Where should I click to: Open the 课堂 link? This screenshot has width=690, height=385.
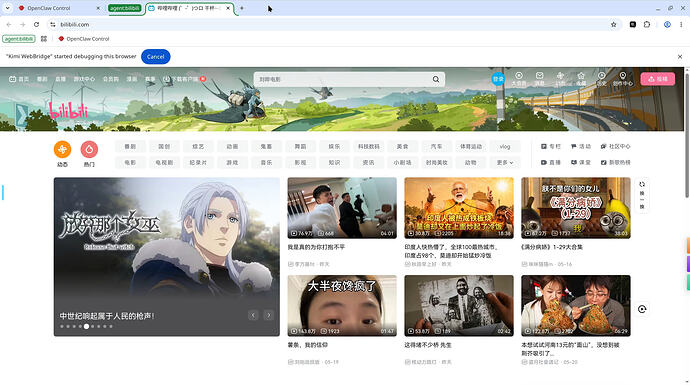581,162
